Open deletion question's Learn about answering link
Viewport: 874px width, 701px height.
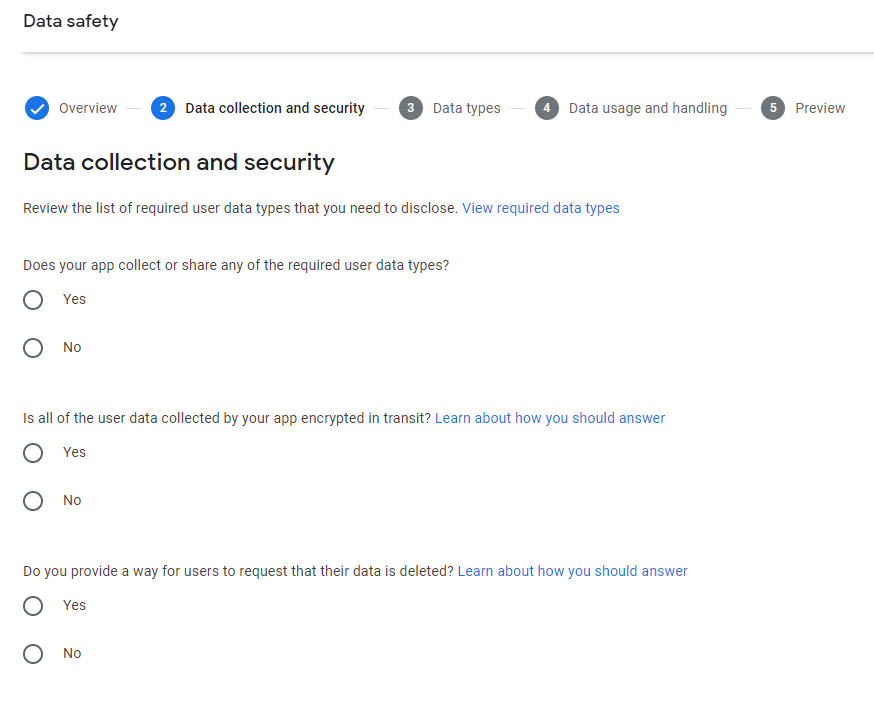[572, 571]
